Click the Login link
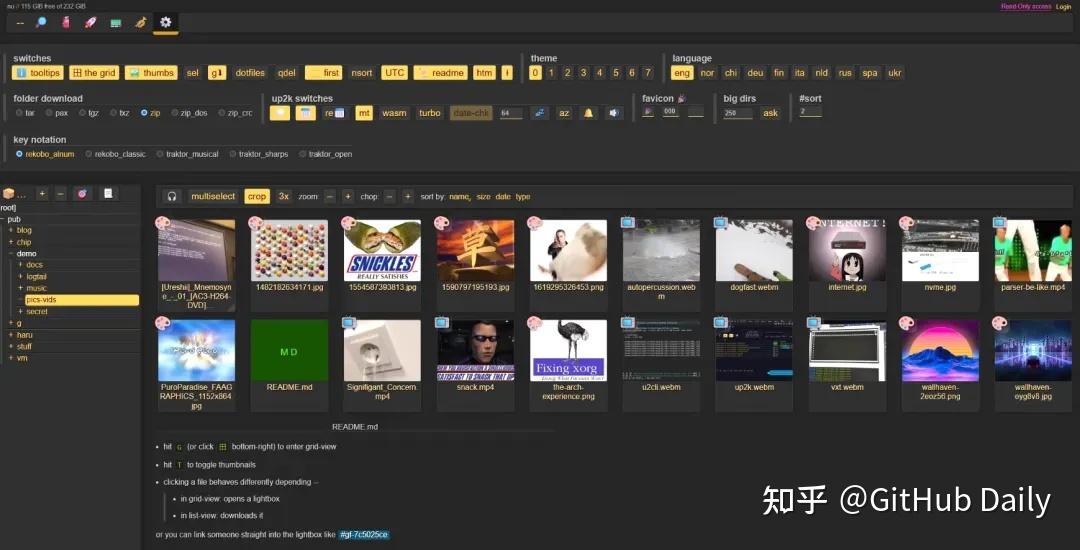The width and height of the screenshot is (1080, 550). 1063,6
